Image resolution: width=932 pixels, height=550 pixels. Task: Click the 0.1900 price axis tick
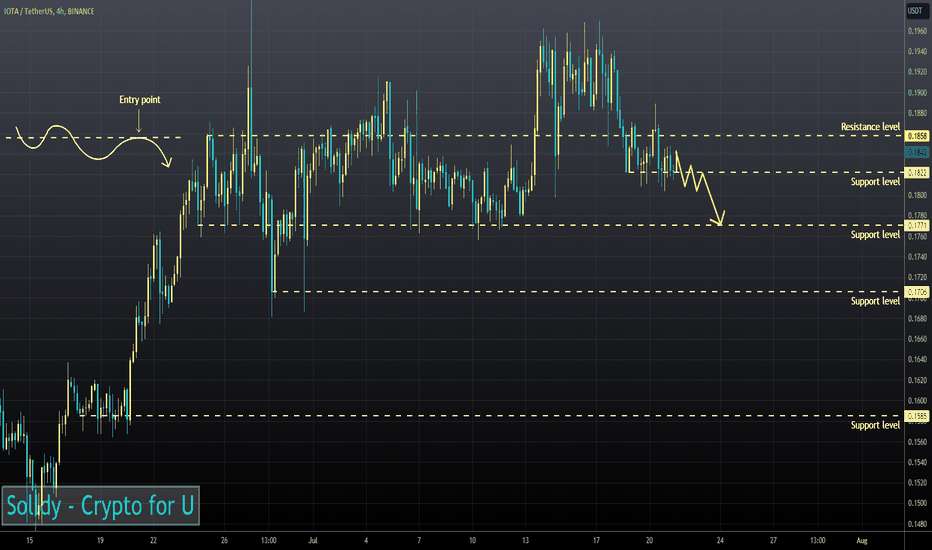click(917, 93)
